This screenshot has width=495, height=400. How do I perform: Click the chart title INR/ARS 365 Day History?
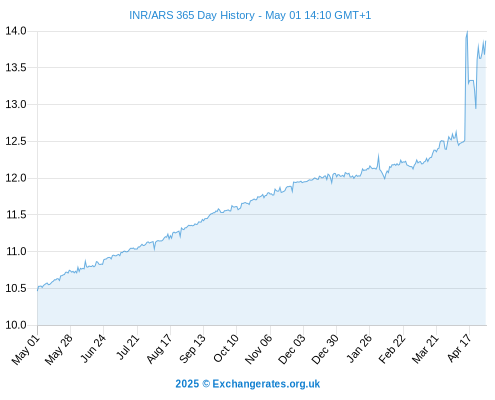click(x=192, y=15)
